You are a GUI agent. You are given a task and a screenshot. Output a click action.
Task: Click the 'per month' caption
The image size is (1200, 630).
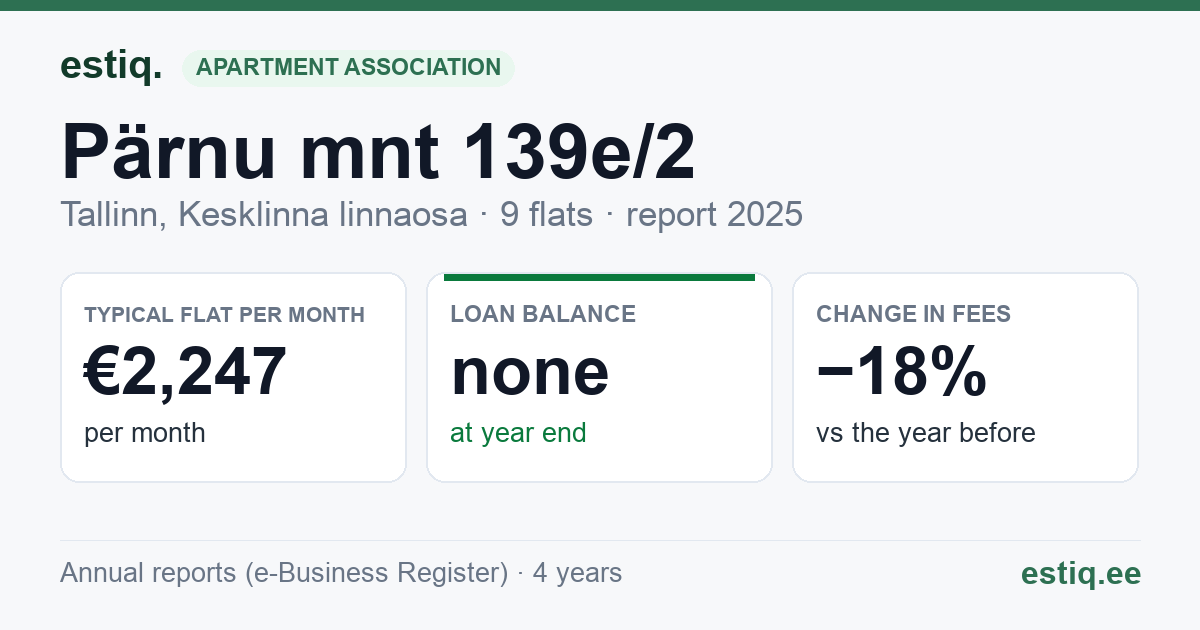[x=145, y=433]
